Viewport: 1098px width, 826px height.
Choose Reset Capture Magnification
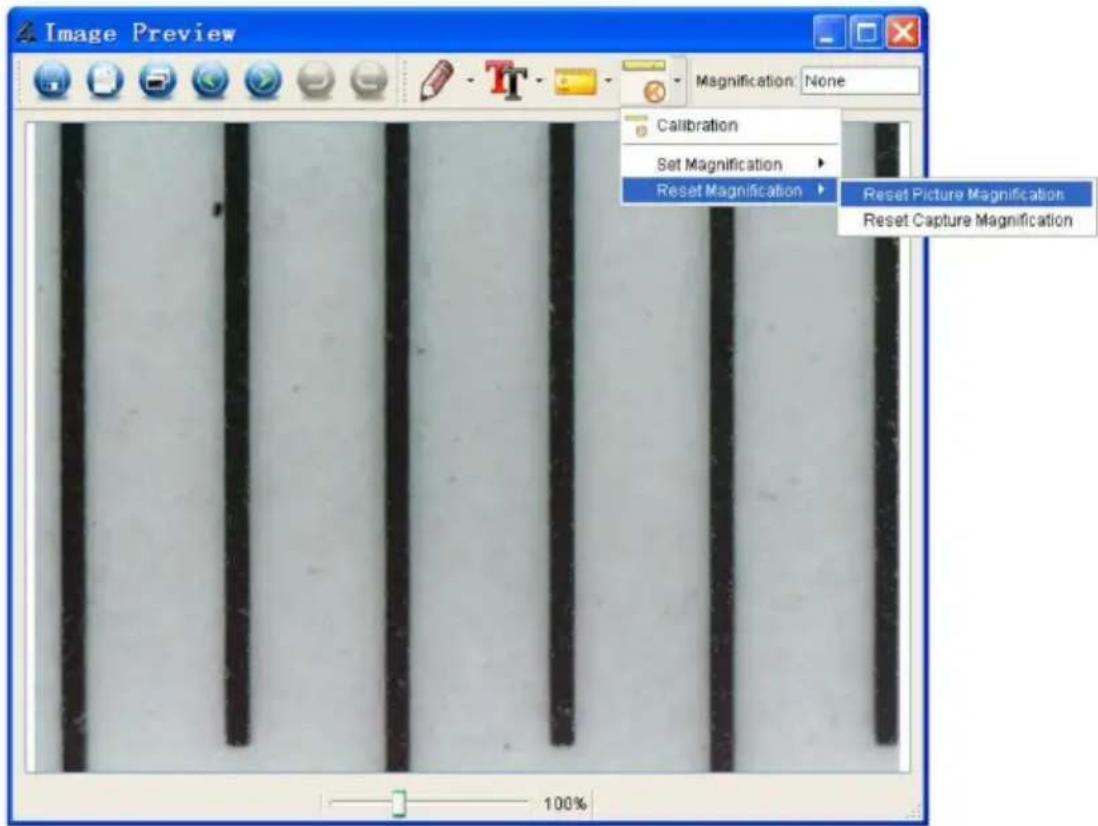coord(966,220)
